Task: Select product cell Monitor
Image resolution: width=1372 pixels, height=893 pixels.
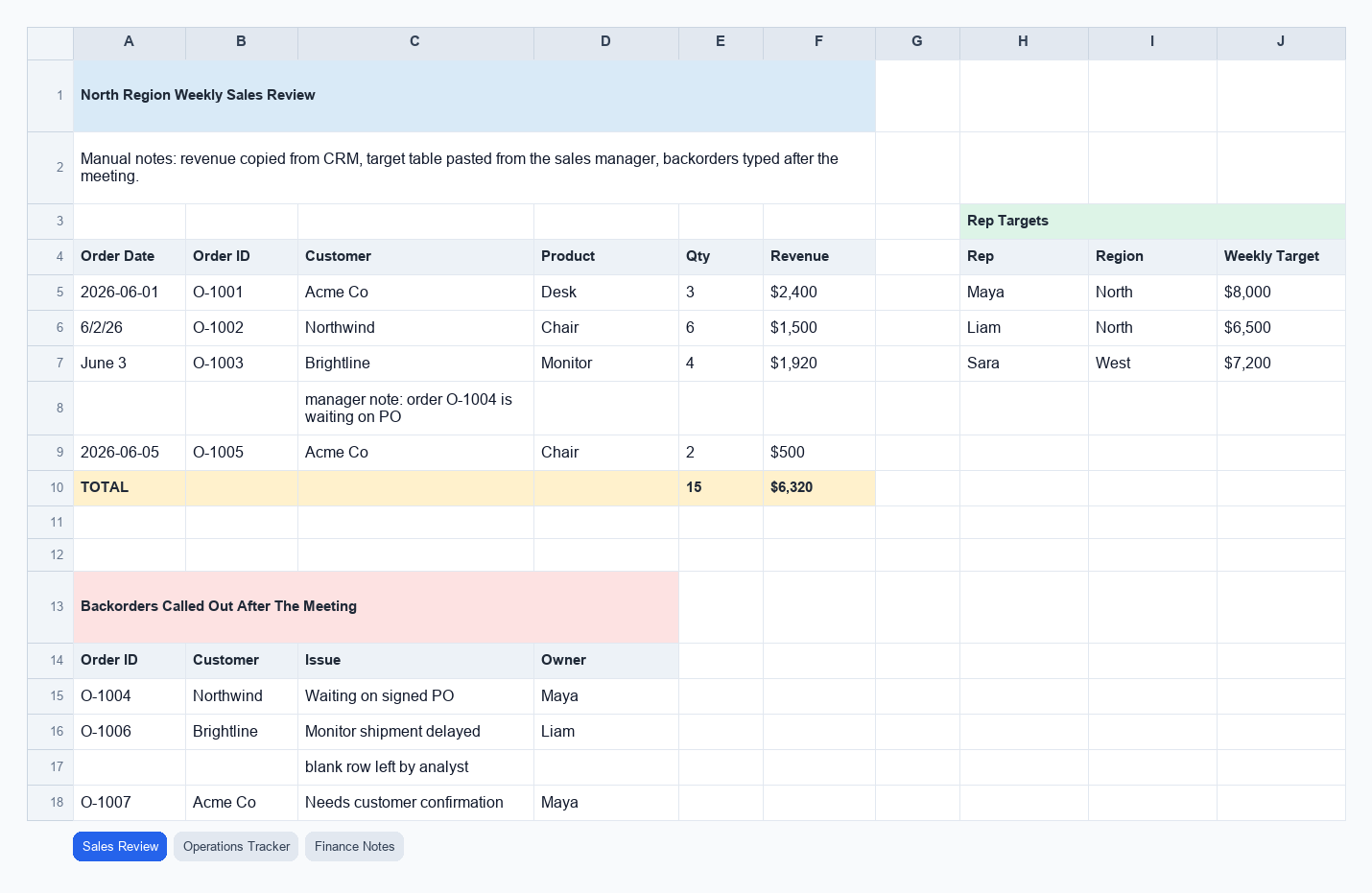Action: 606,364
